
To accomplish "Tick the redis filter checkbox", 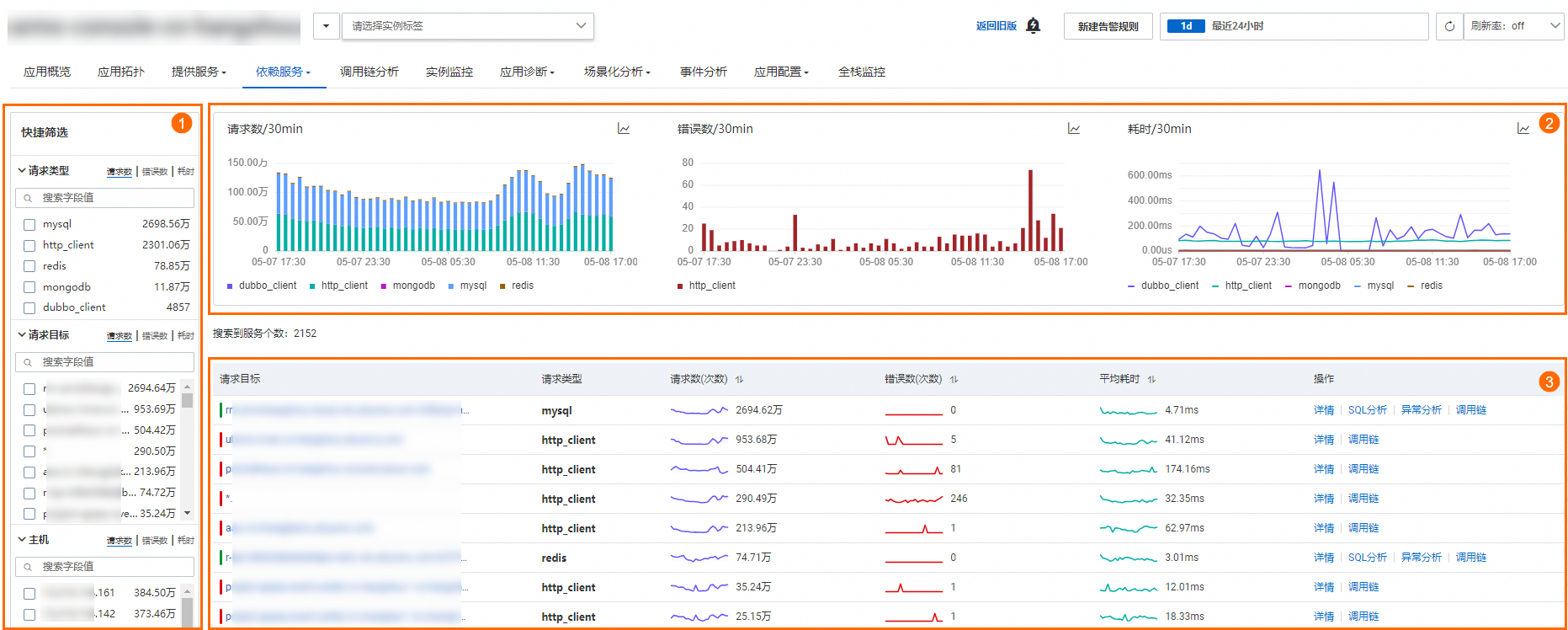I will point(29,266).
